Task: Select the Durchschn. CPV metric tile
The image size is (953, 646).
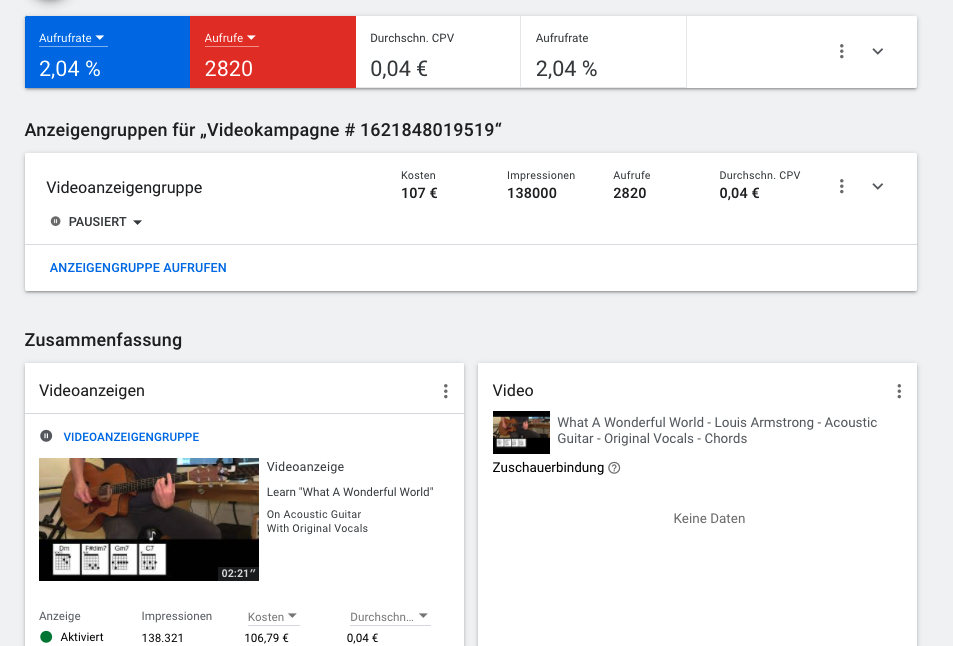Action: (x=438, y=53)
